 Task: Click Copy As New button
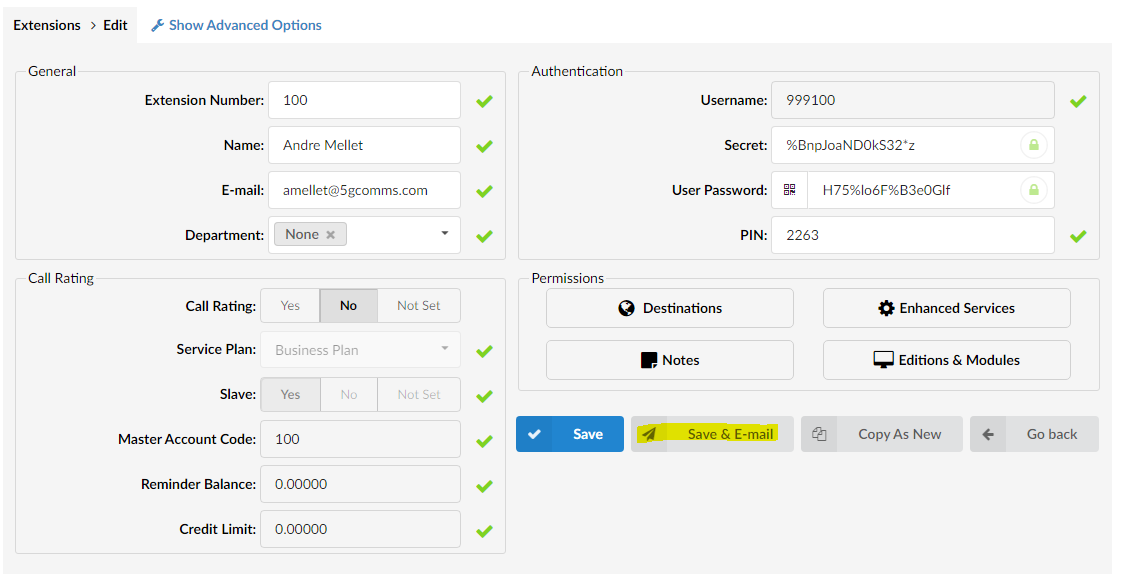click(x=881, y=434)
